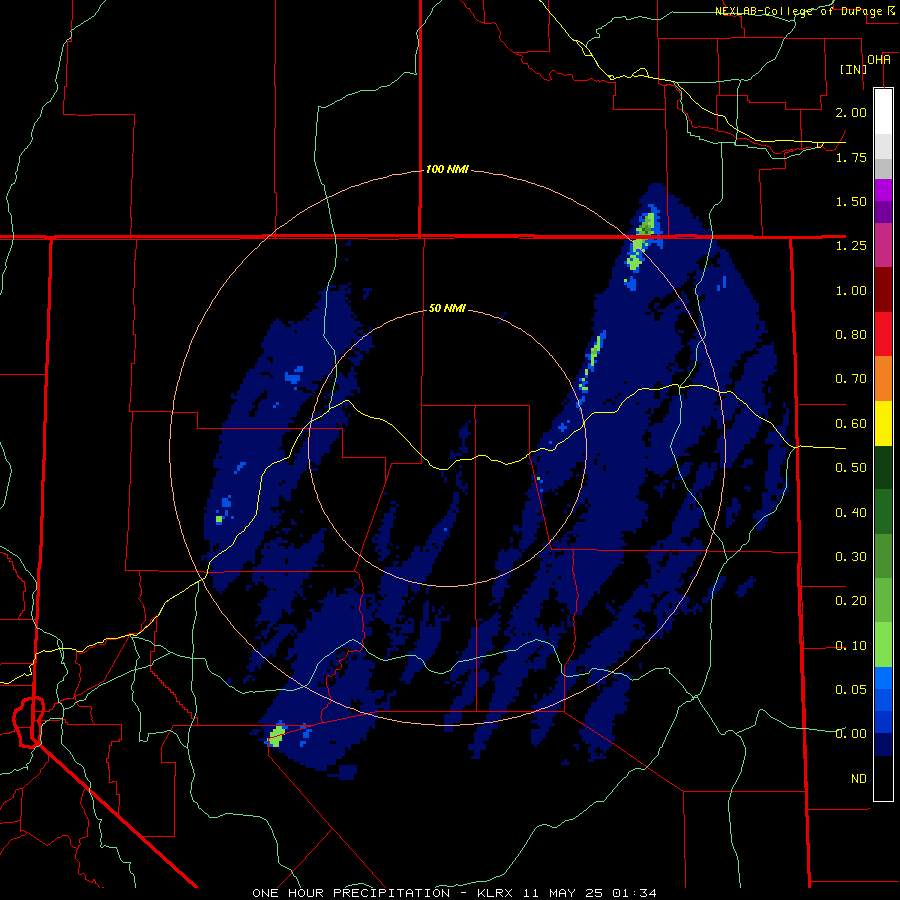Pick the bright red swatch beside 0.80
This screenshot has width=900, height=900.
[x=883, y=334]
